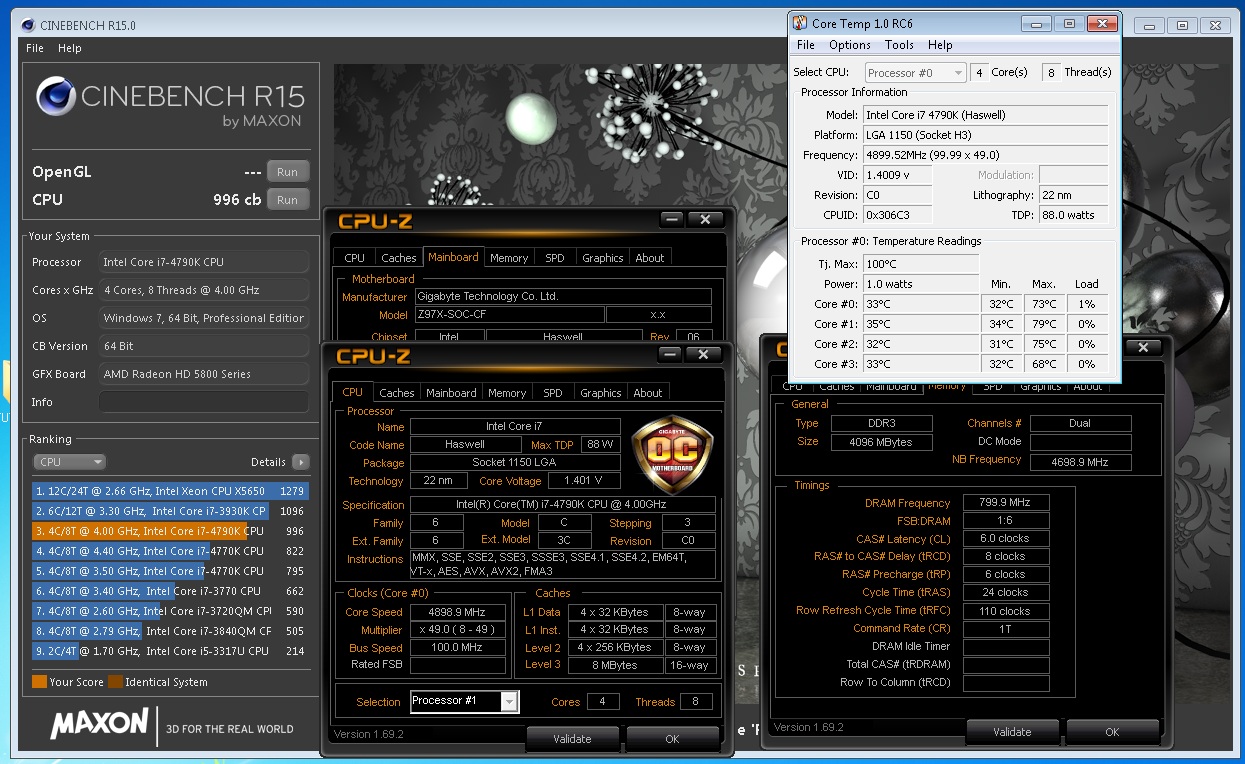The height and width of the screenshot is (764, 1245).
Task: Select ranking row Intel Core i5-3317U
Action: pos(169,651)
